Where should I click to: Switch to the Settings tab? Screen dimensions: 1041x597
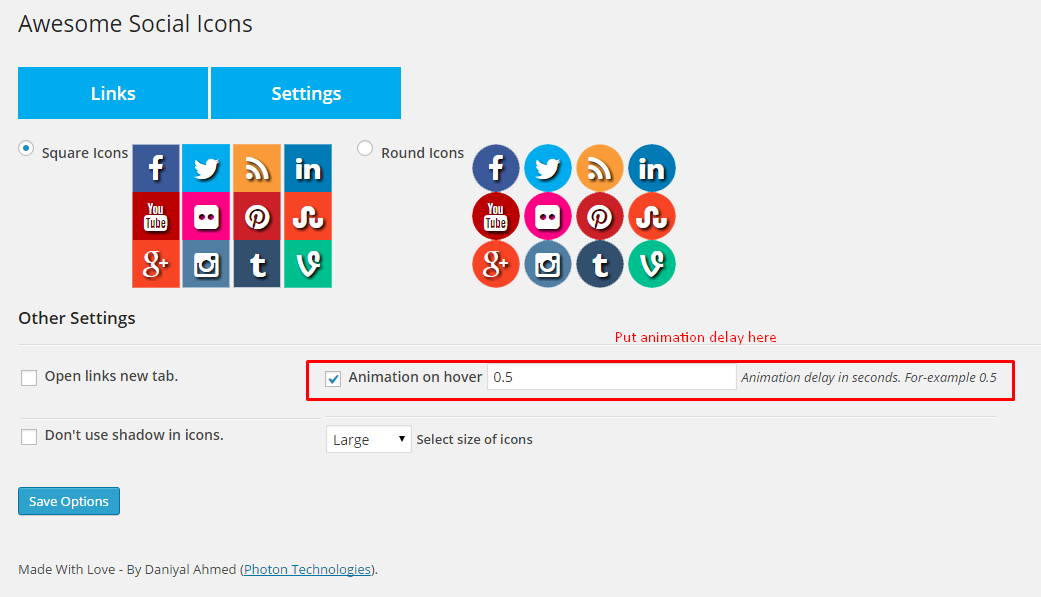click(x=305, y=92)
